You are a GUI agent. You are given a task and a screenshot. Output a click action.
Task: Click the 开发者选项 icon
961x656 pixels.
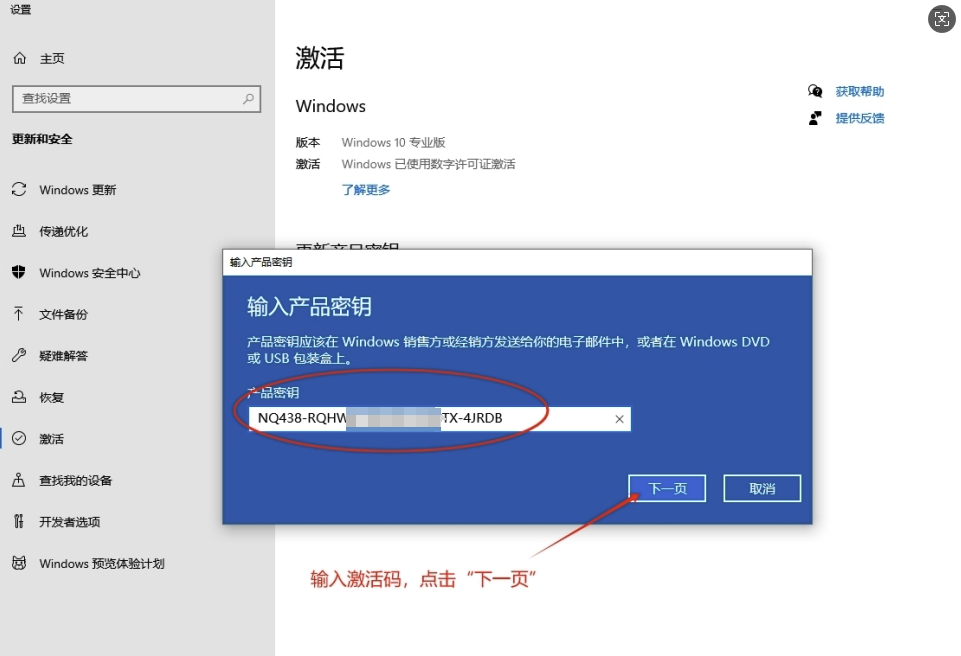[x=20, y=521]
